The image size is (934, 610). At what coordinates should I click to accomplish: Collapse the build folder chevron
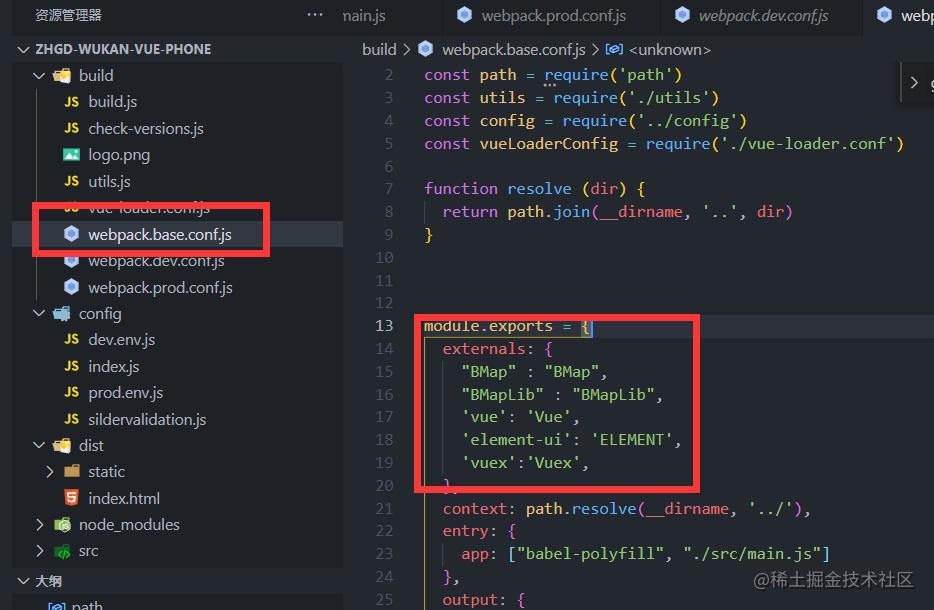pos(39,76)
